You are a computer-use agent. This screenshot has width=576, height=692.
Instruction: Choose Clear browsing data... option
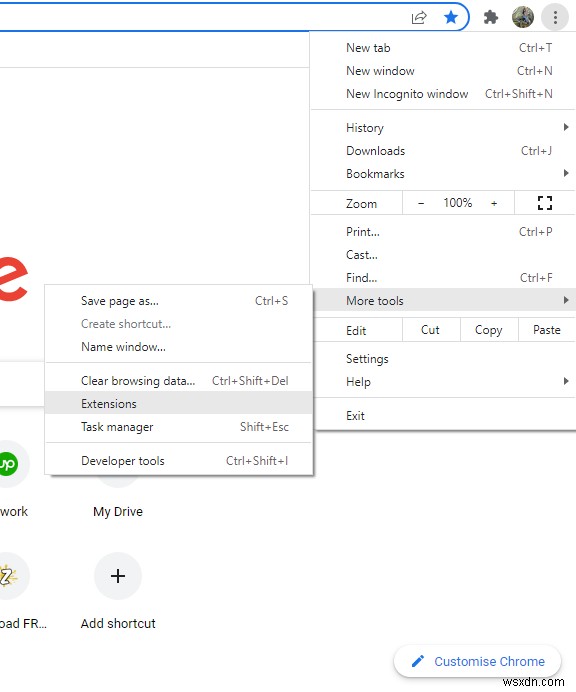click(x=179, y=380)
